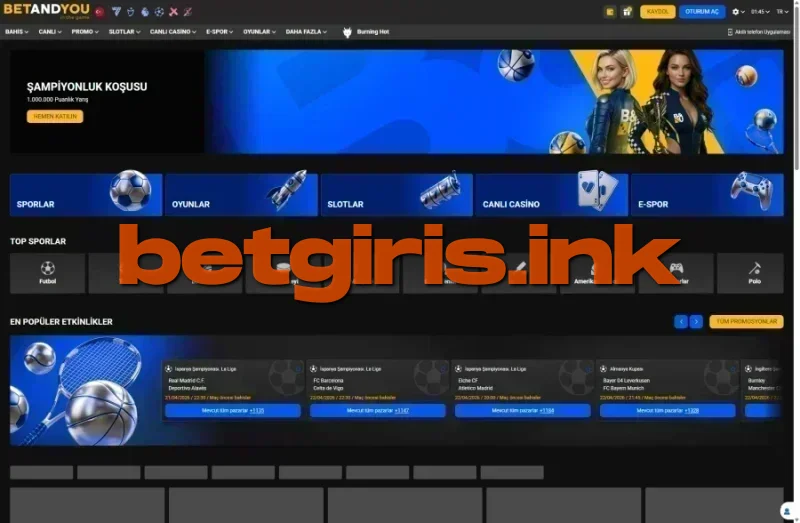Show next popular events with right arrow
The width and height of the screenshot is (800, 523).
[x=696, y=321]
